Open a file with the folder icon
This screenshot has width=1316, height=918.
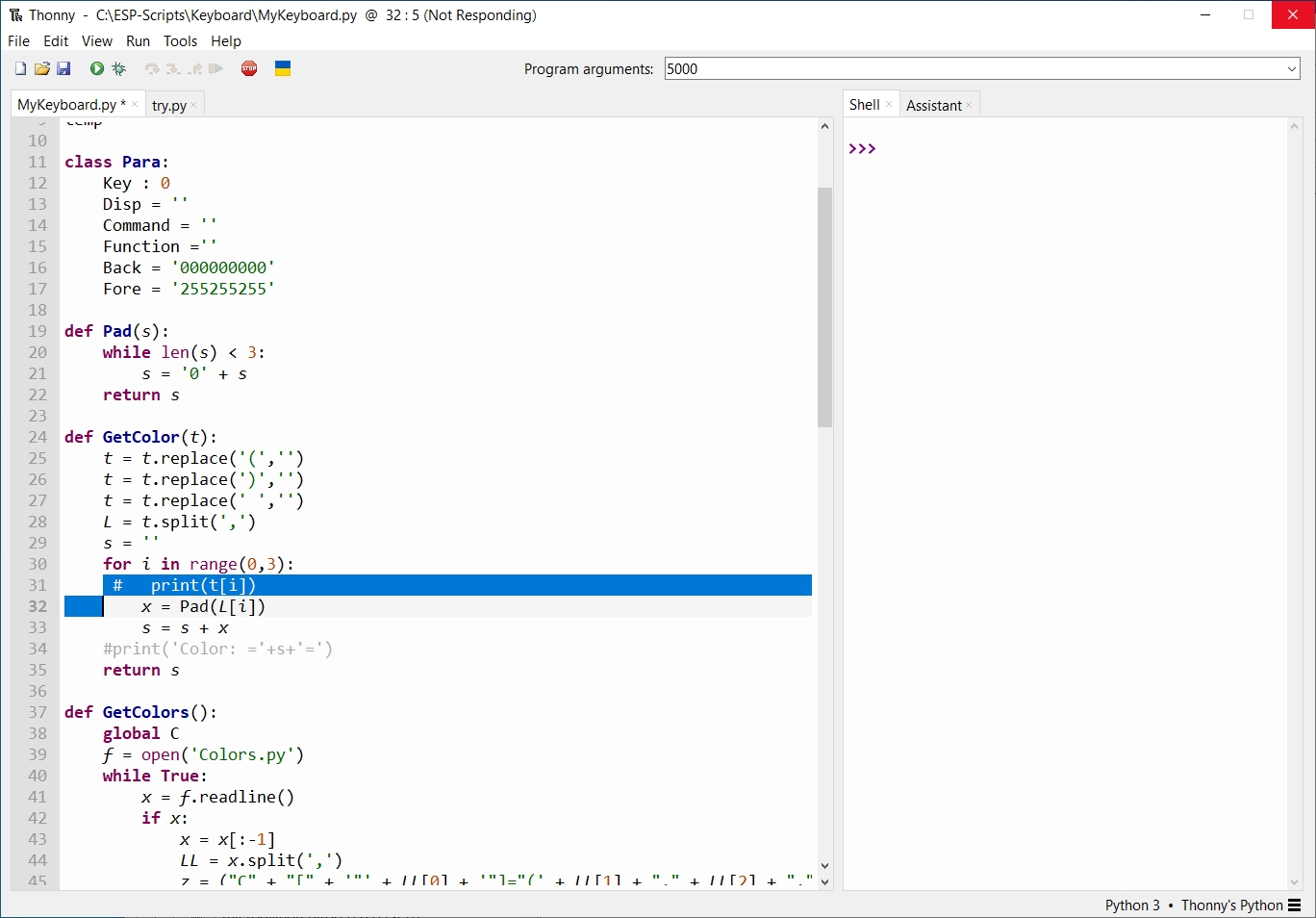point(42,68)
